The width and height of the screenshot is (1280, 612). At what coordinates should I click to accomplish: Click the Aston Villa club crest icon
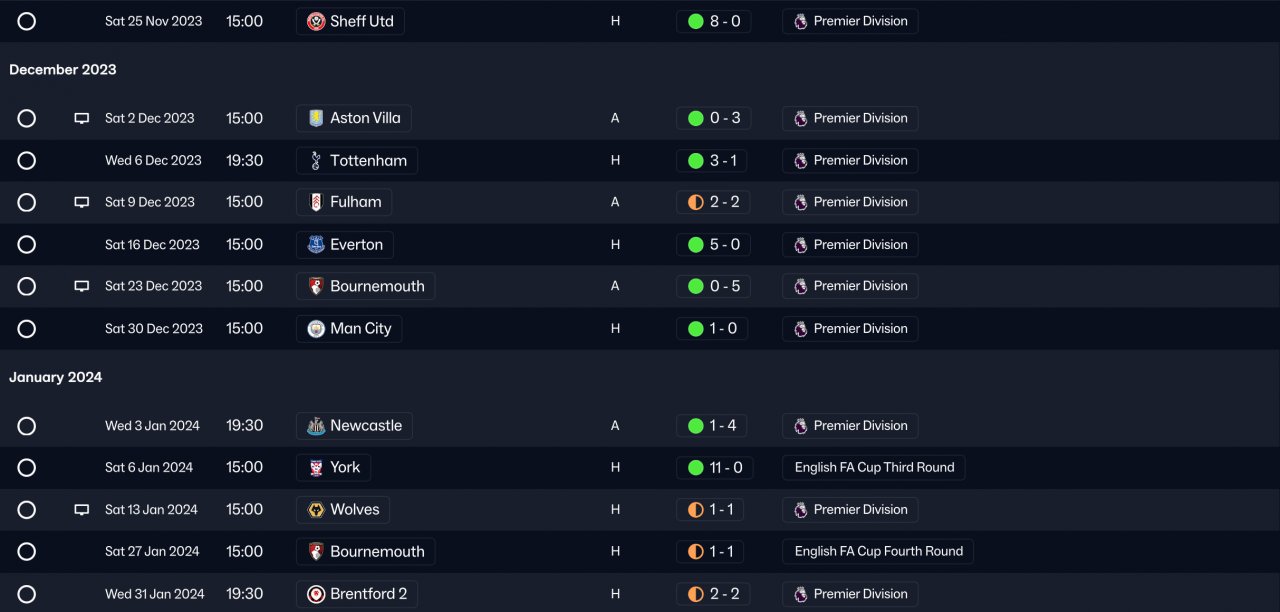point(316,118)
